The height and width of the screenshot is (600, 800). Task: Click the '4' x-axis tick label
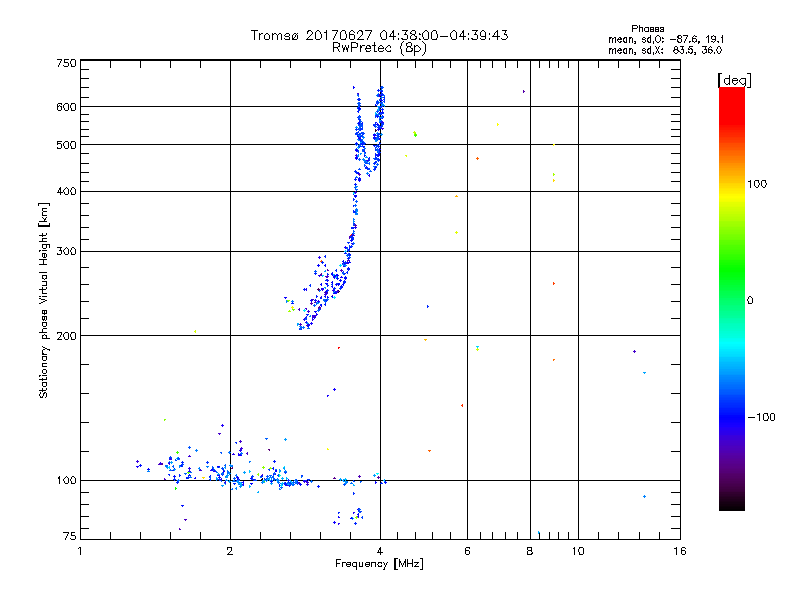(x=380, y=551)
